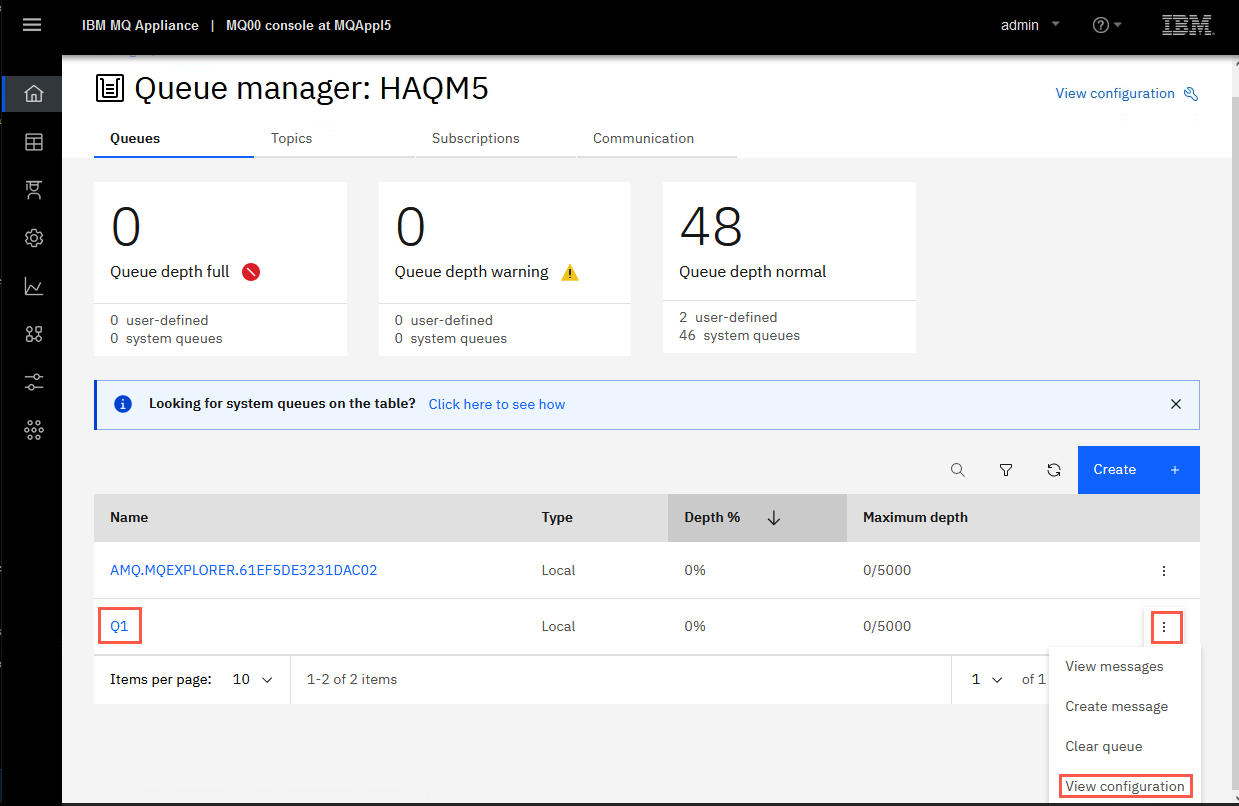Click the red queue depth full icon
The width and height of the screenshot is (1239, 806).
251,272
